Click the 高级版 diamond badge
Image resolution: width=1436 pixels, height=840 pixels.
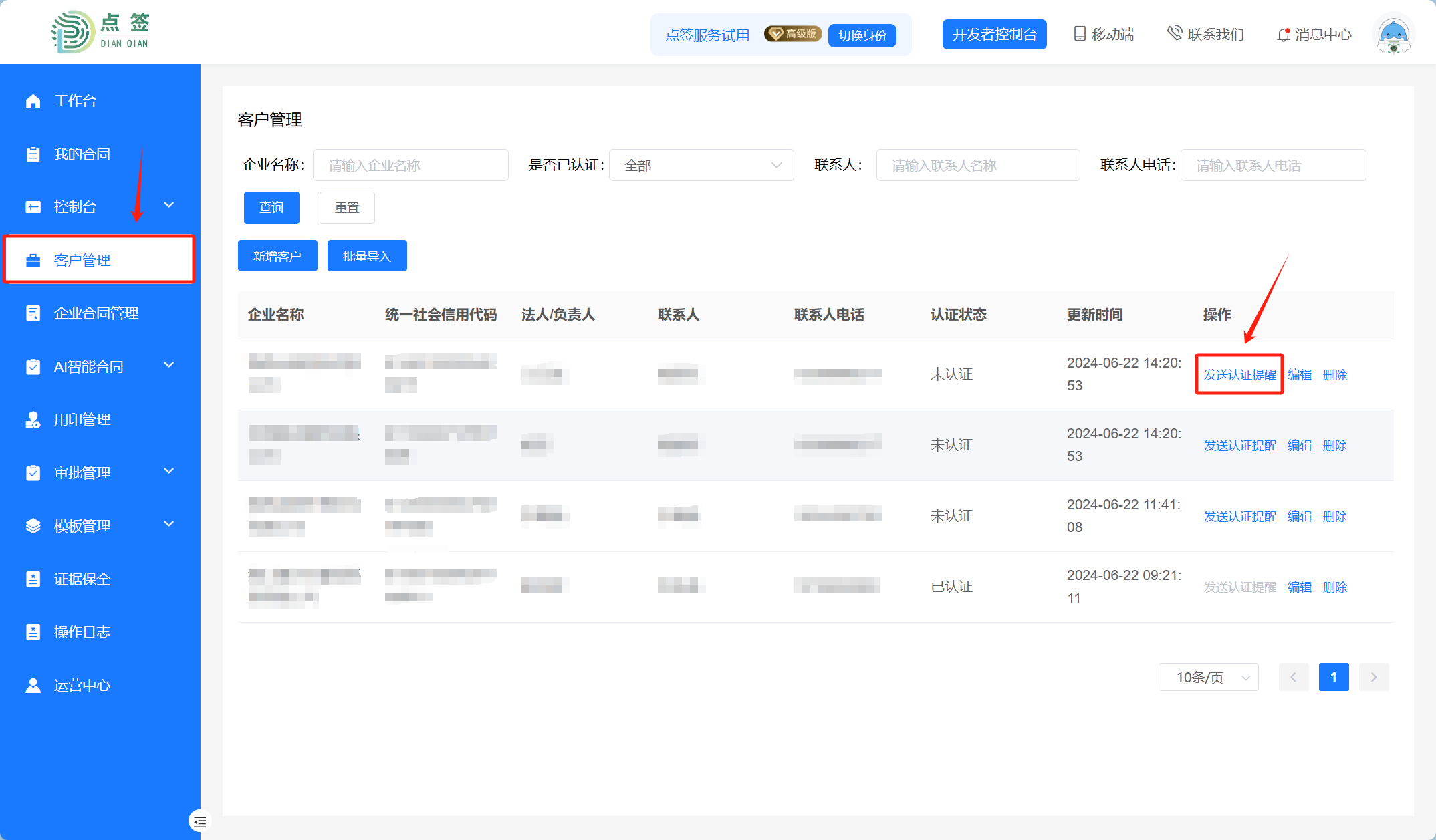793,34
